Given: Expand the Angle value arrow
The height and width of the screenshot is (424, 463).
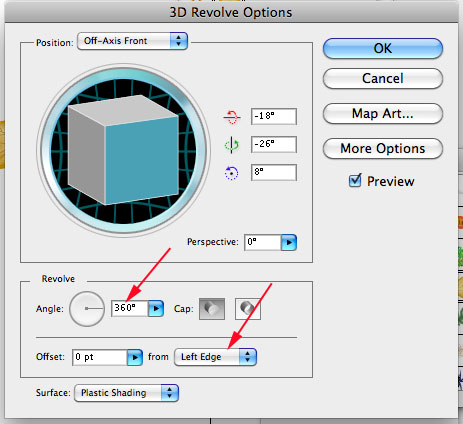Looking at the screenshot, I should click(156, 309).
